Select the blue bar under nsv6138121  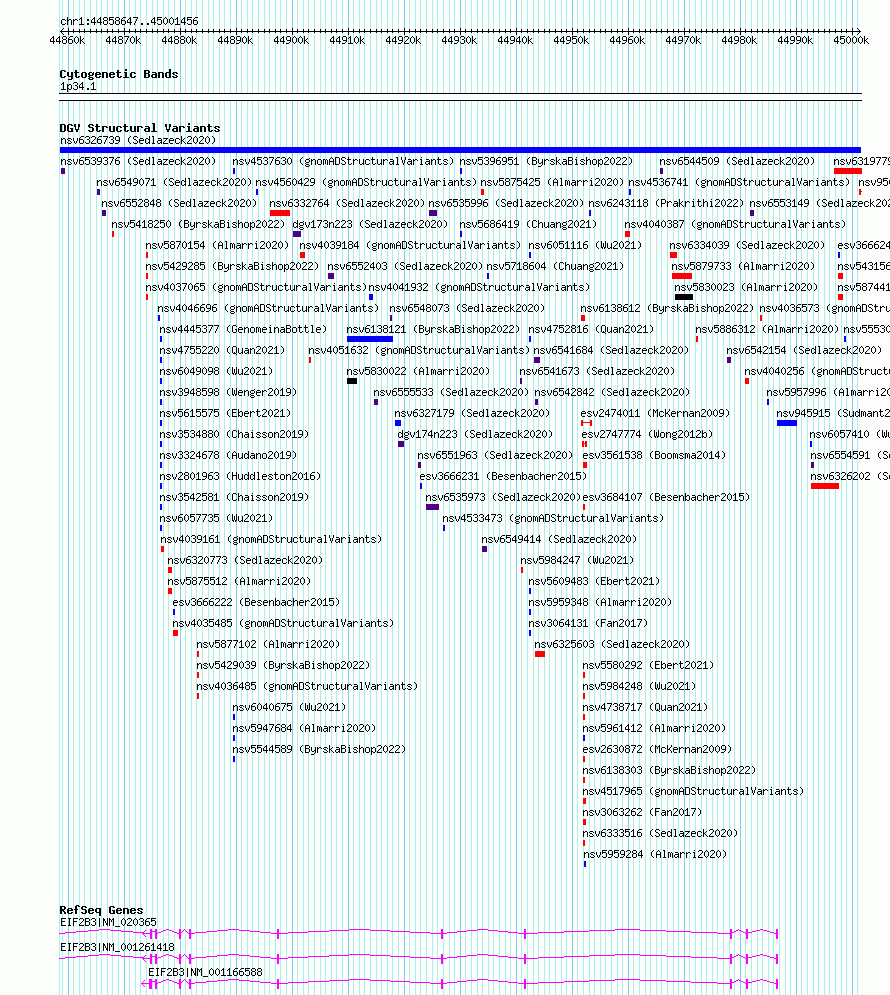370,339
